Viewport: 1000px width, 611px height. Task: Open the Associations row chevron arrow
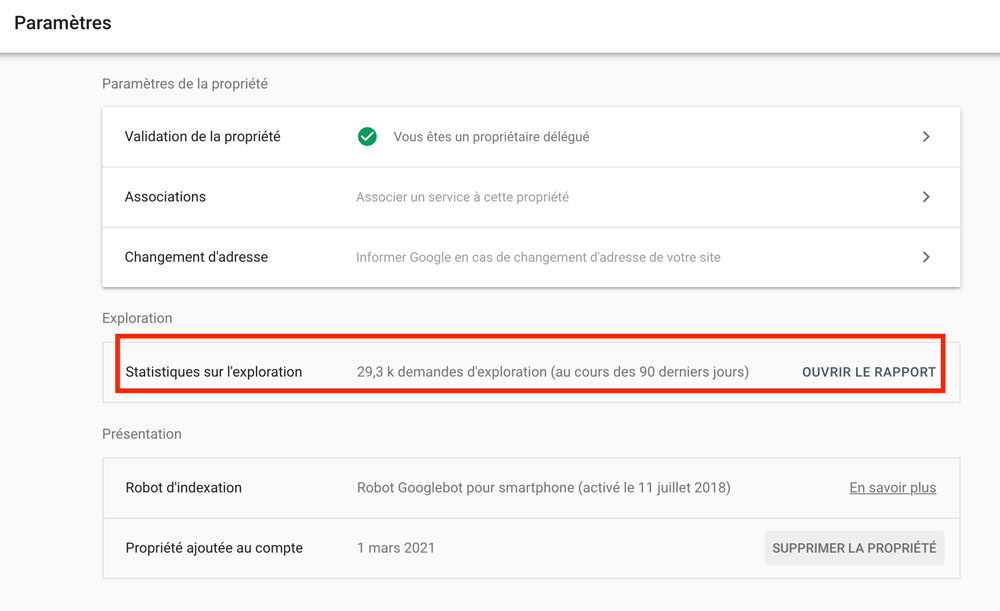click(926, 197)
